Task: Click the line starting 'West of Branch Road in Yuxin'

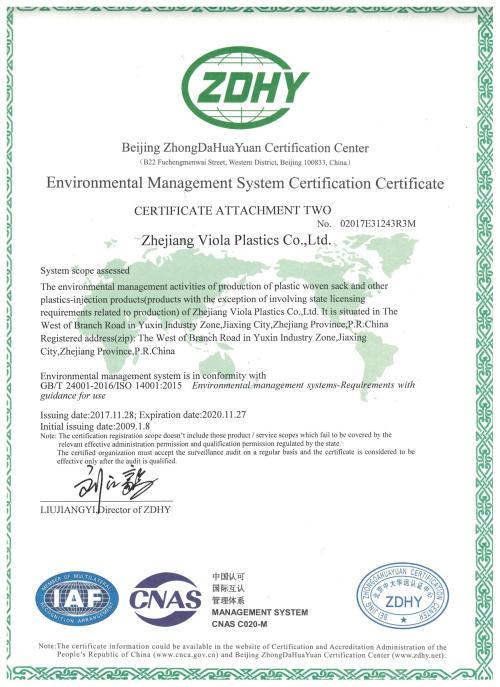Action: click(x=214, y=325)
